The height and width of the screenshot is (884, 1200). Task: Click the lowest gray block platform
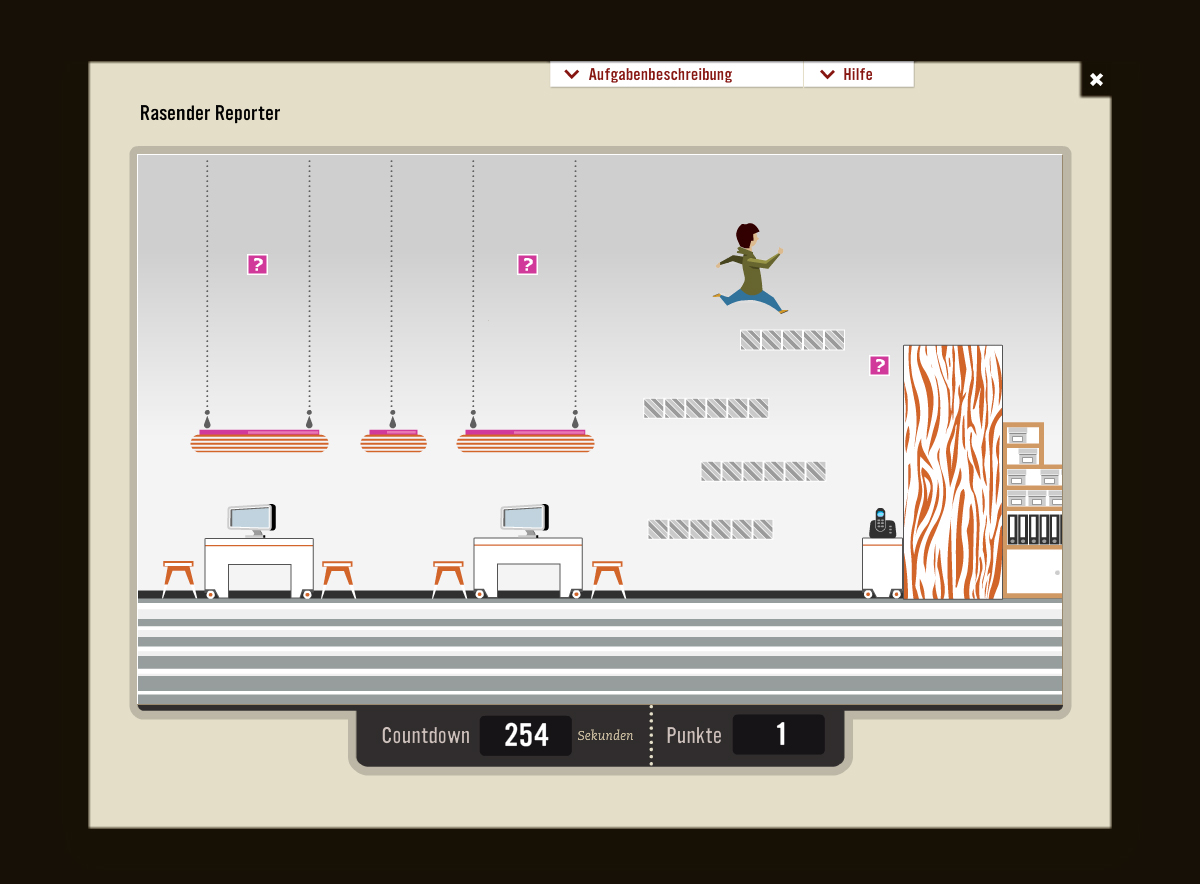click(710, 529)
